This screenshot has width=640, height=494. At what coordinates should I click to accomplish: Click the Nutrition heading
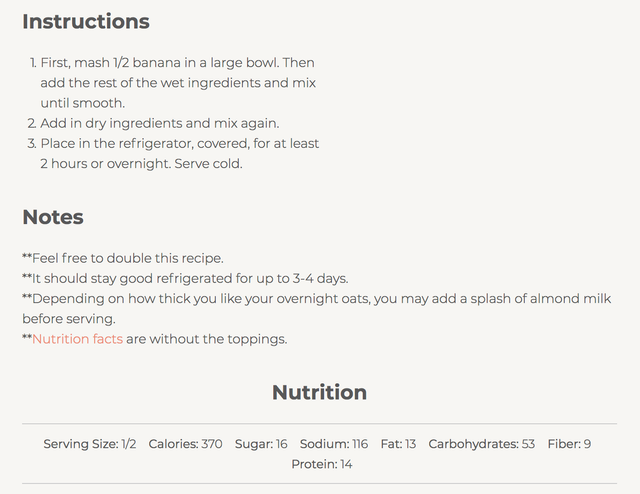pyautogui.click(x=320, y=392)
